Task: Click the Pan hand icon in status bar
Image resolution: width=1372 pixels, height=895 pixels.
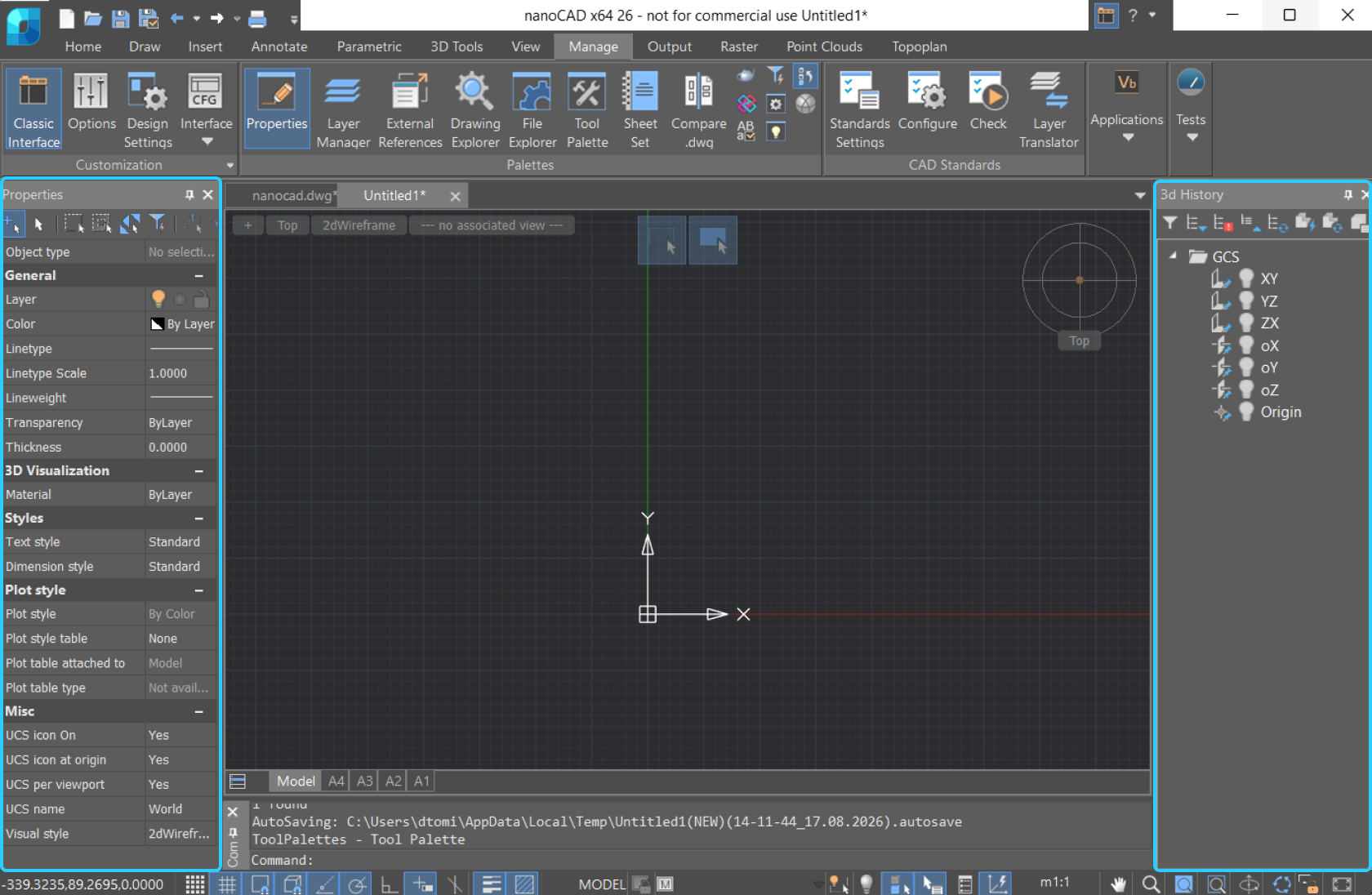Action: [1118, 884]
